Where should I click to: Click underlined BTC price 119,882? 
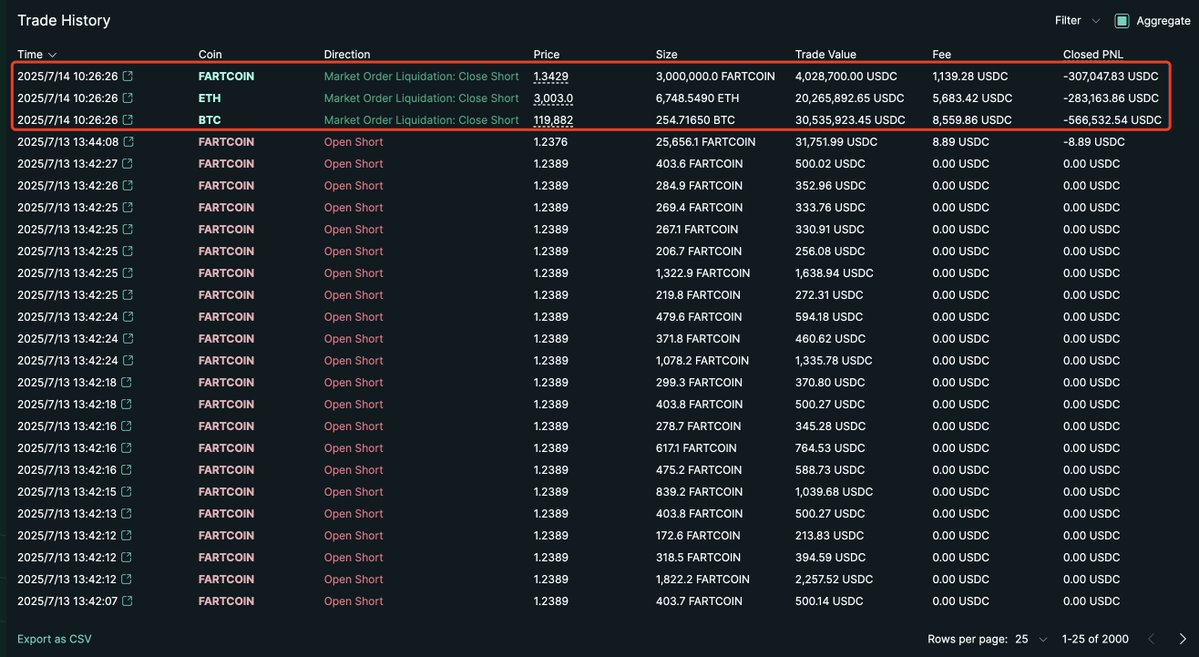553,120
